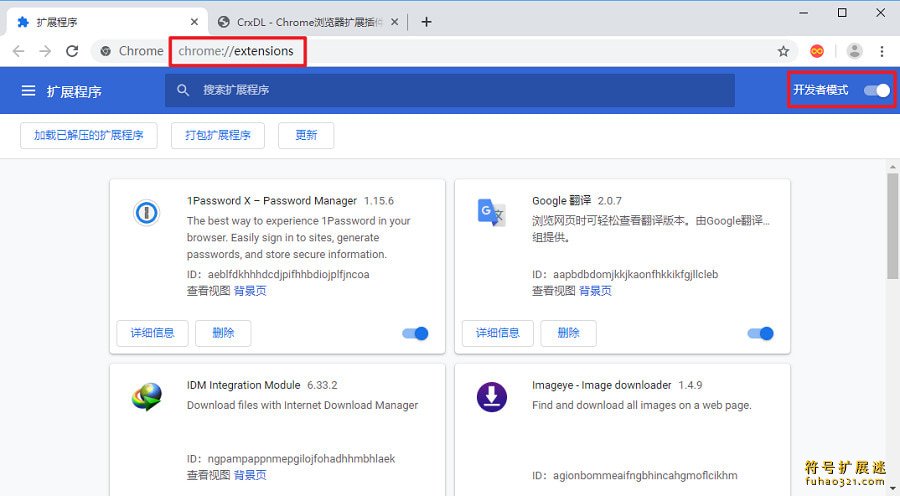
Task: Click the 1Password X ID text
Action: point(278,274)
